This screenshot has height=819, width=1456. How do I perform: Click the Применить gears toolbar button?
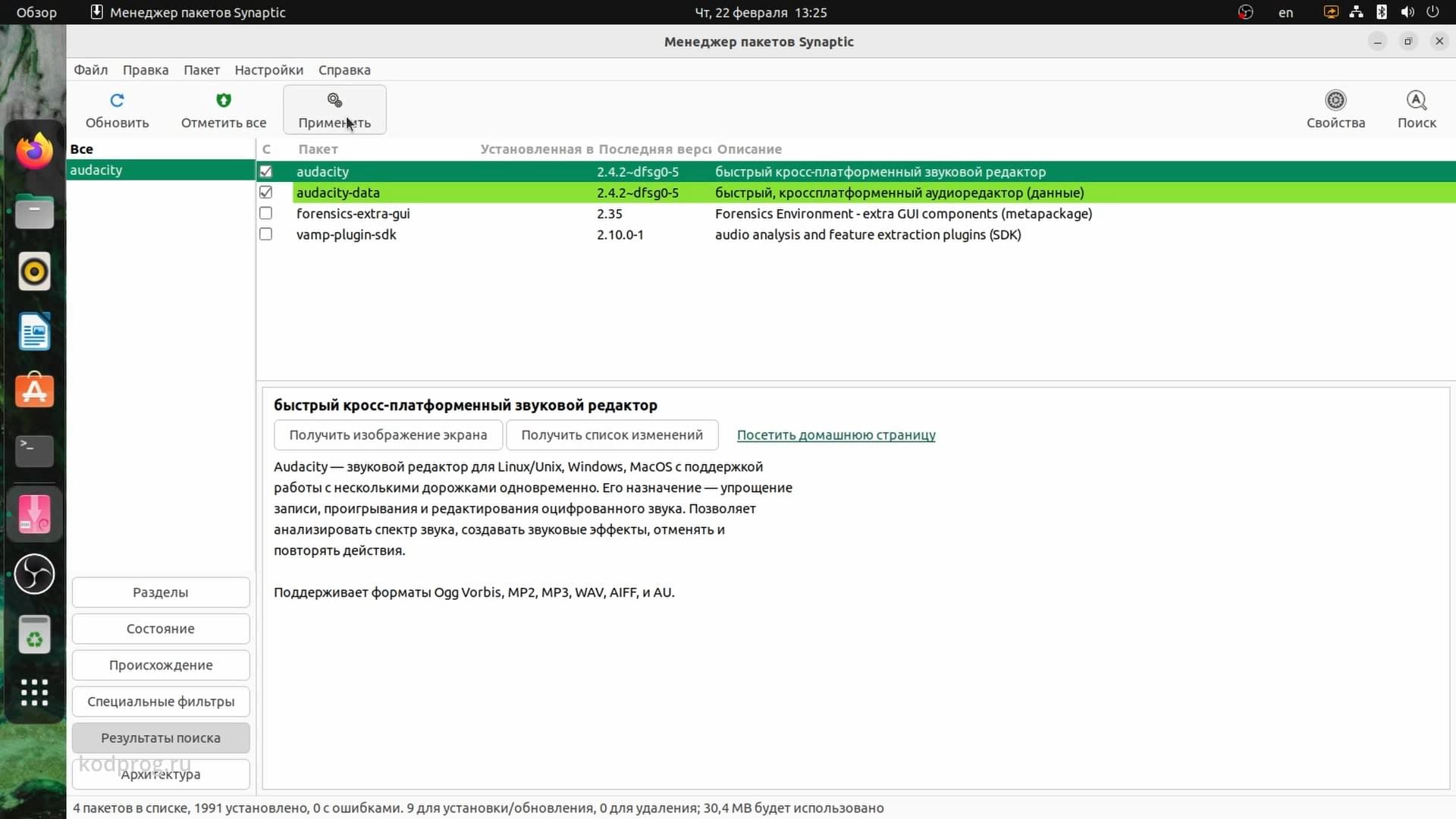click(334, 110)
